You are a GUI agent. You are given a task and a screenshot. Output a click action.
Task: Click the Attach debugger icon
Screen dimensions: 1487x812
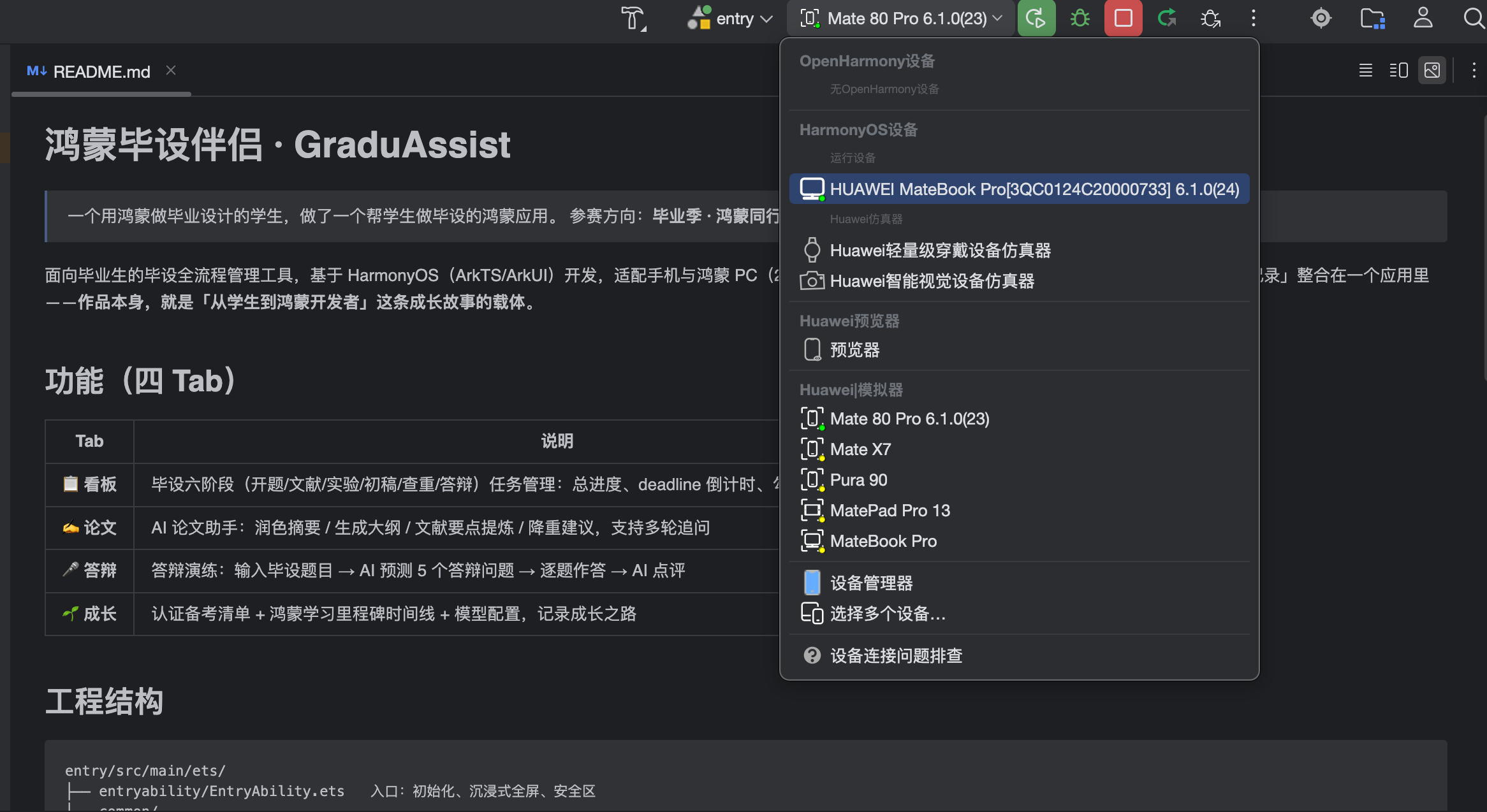click(x=1210, y=18)
